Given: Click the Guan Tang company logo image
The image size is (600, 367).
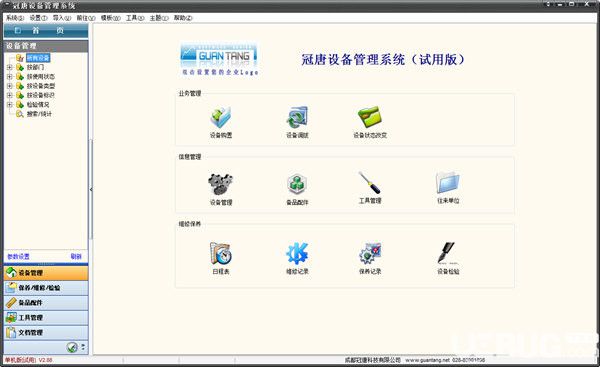Looking at the screenshot, I should click(219, 59).
